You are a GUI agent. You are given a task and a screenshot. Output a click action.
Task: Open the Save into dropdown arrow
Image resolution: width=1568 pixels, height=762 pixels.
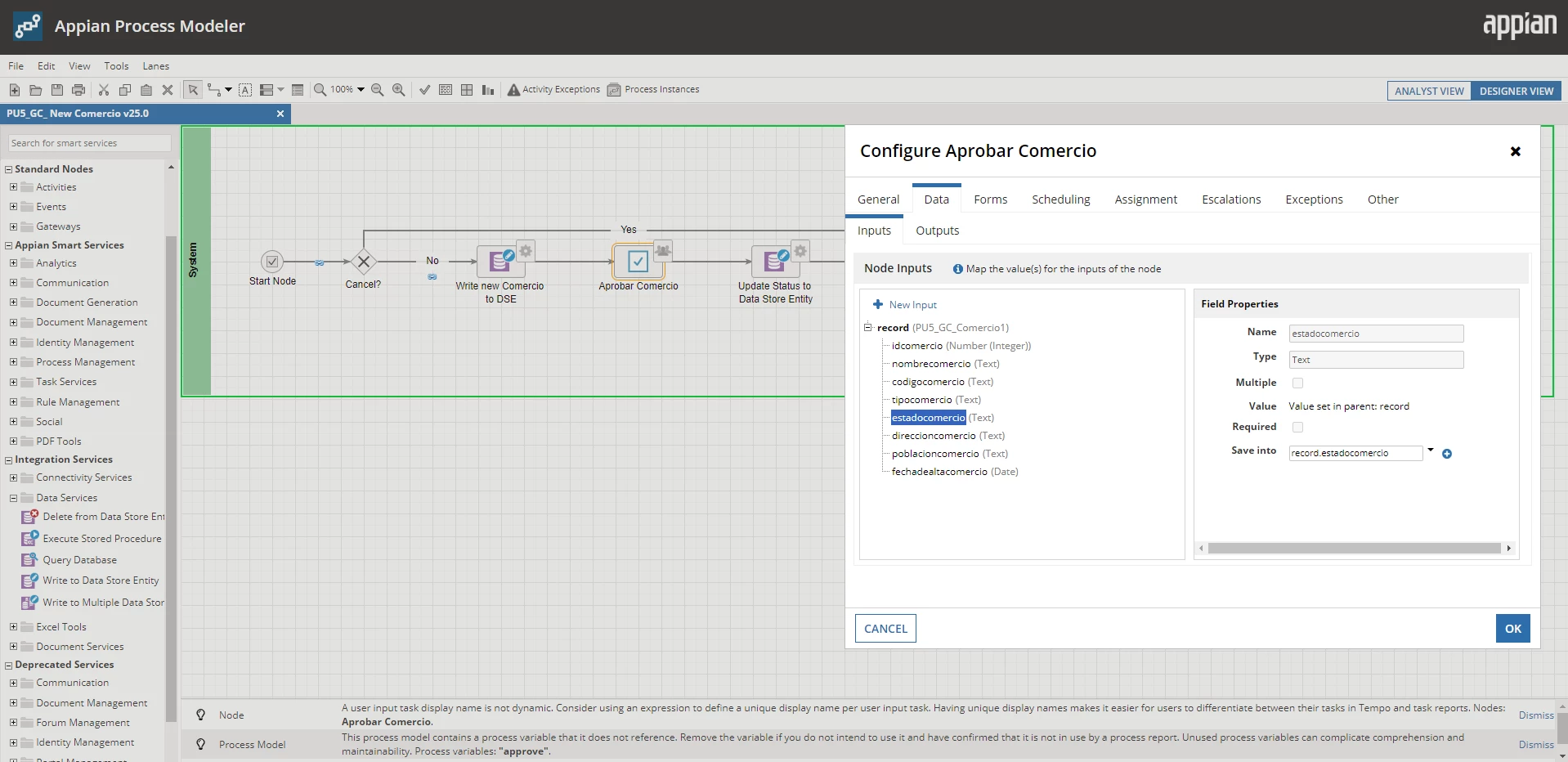(1431, 450)
